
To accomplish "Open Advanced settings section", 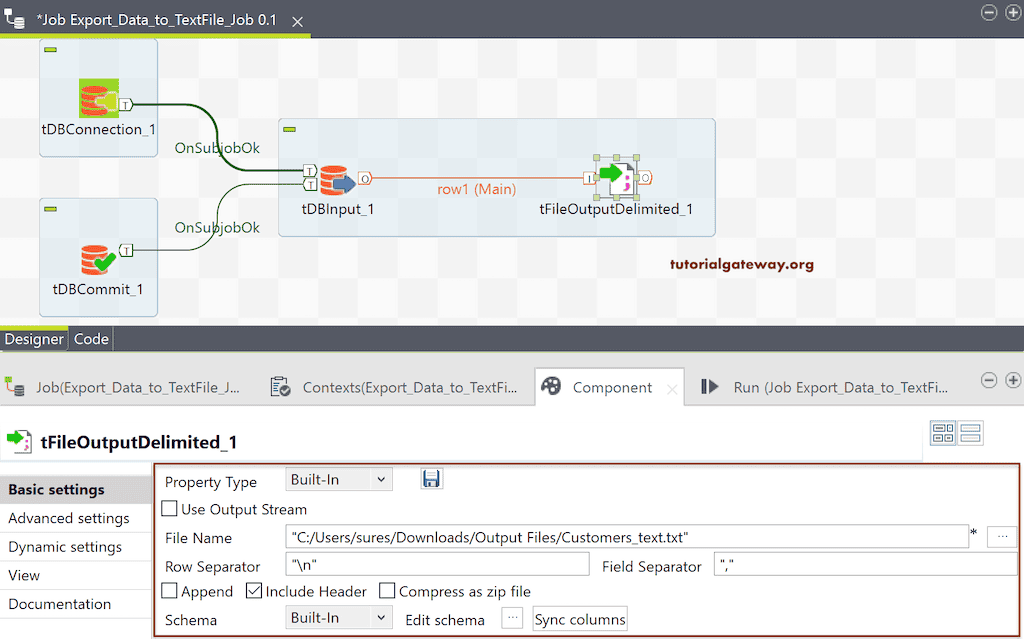I will pyautogui.click(x=76, y=518).
